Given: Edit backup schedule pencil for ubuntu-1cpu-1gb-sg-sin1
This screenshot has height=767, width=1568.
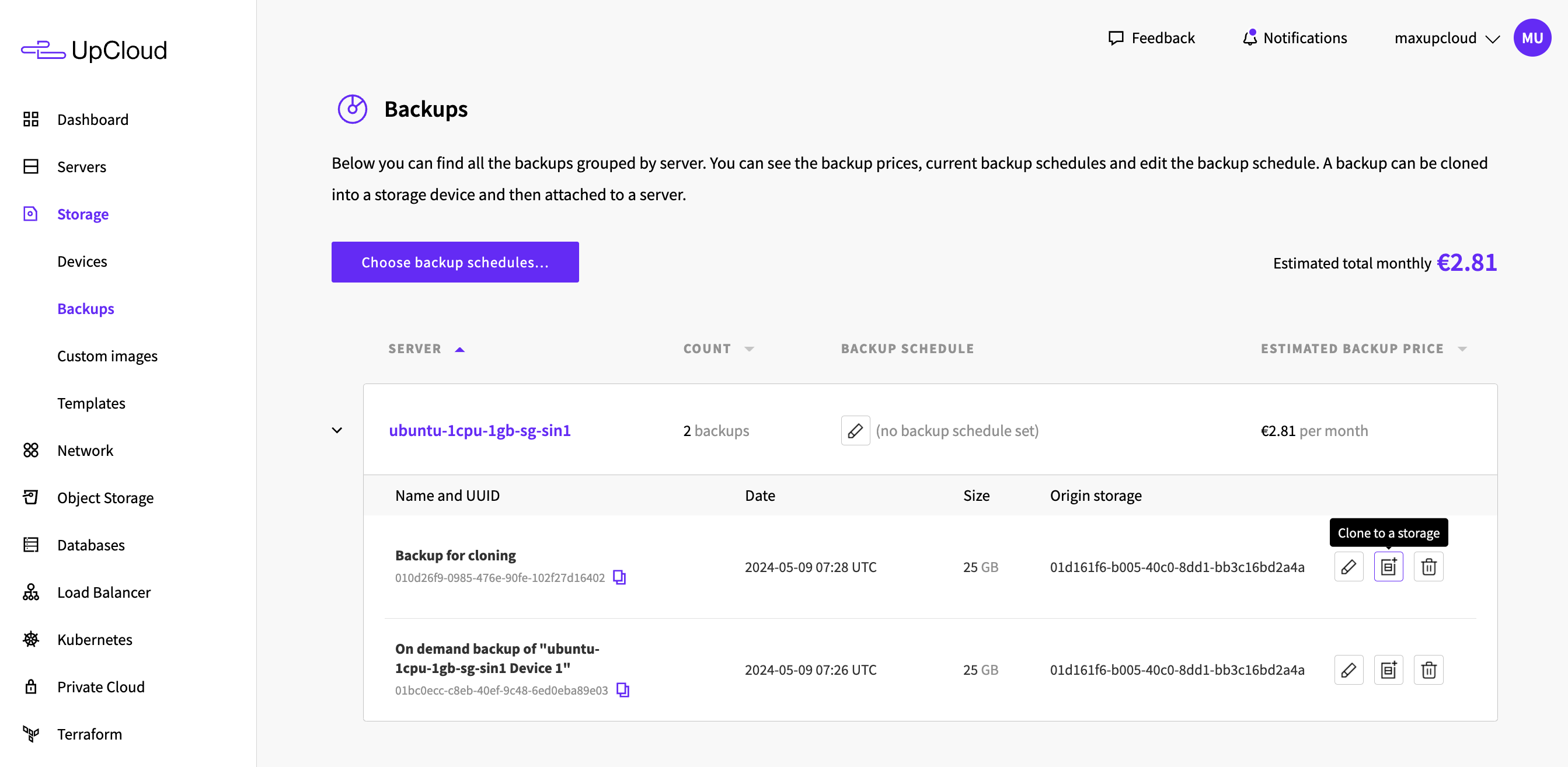Looking at the screenshot, I should click(x=855, y=431).
